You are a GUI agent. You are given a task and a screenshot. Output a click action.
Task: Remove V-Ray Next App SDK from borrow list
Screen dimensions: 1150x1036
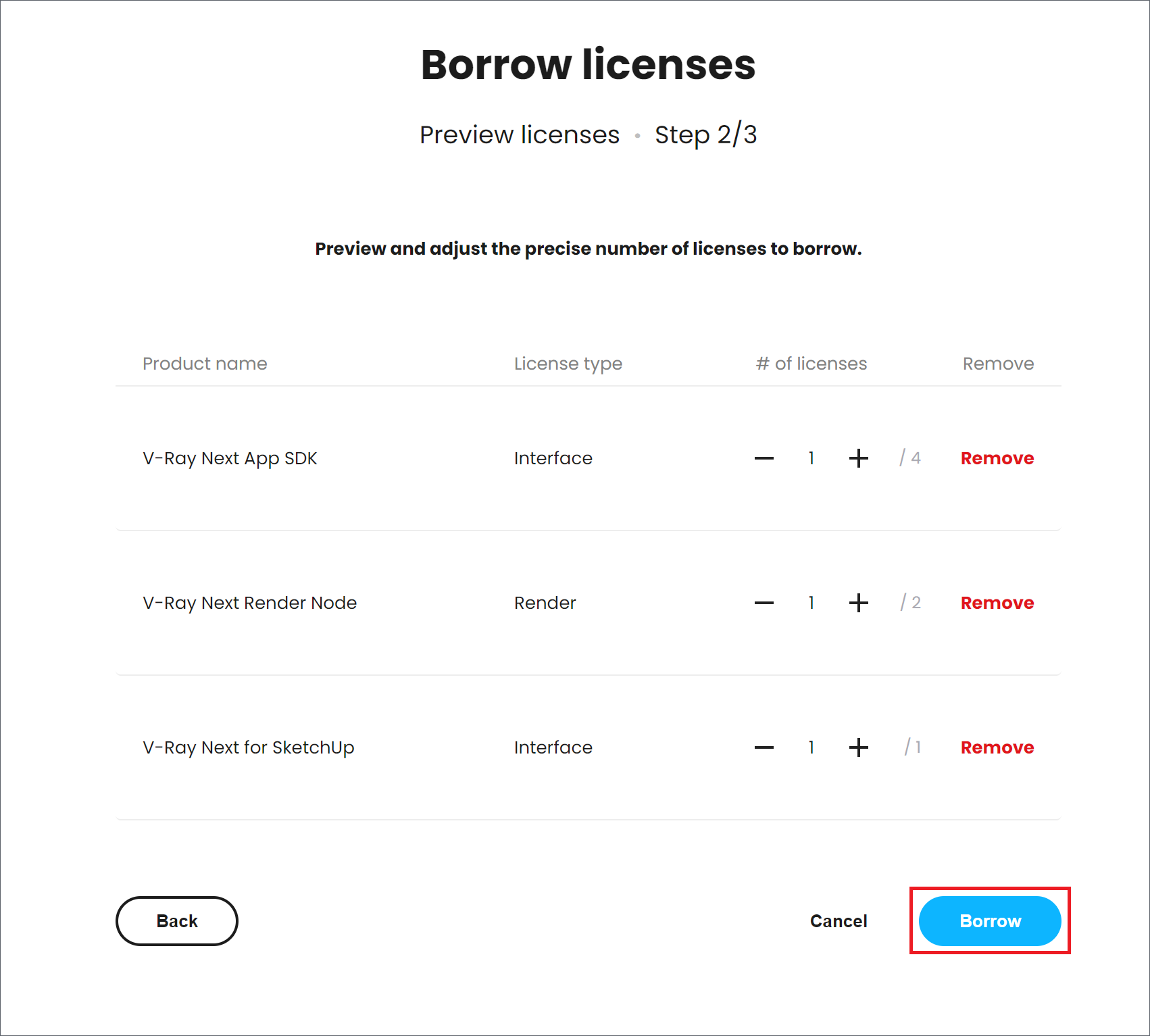(997, 458)
